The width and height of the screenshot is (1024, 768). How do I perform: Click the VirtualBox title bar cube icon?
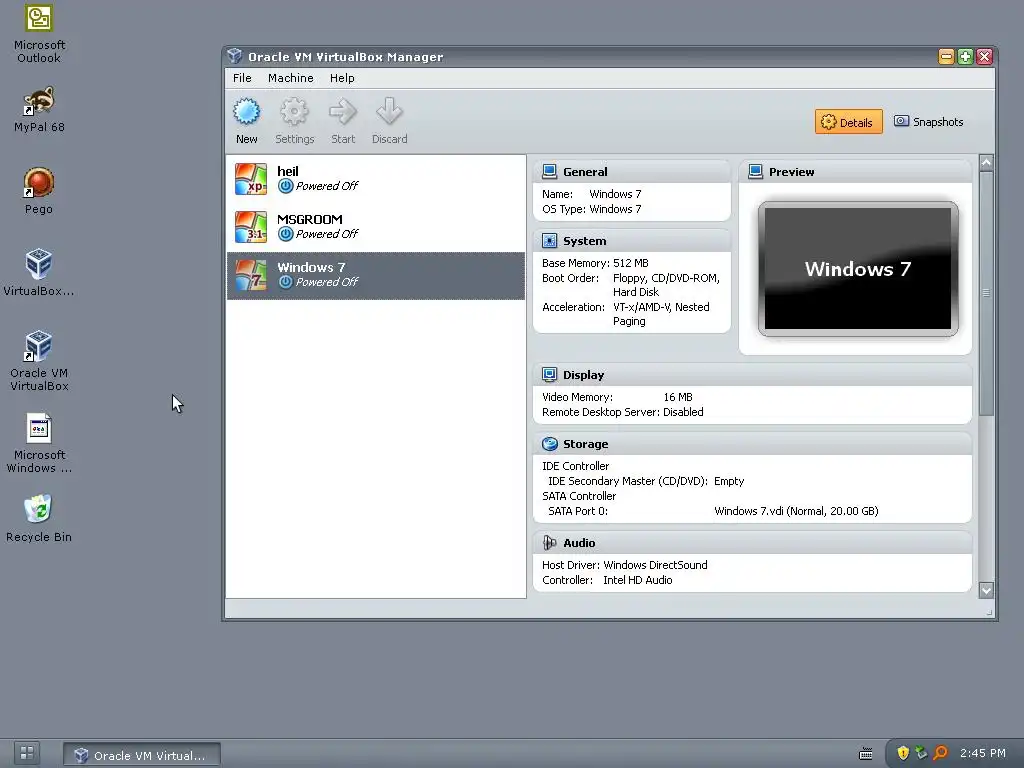[x=234, y=57]
